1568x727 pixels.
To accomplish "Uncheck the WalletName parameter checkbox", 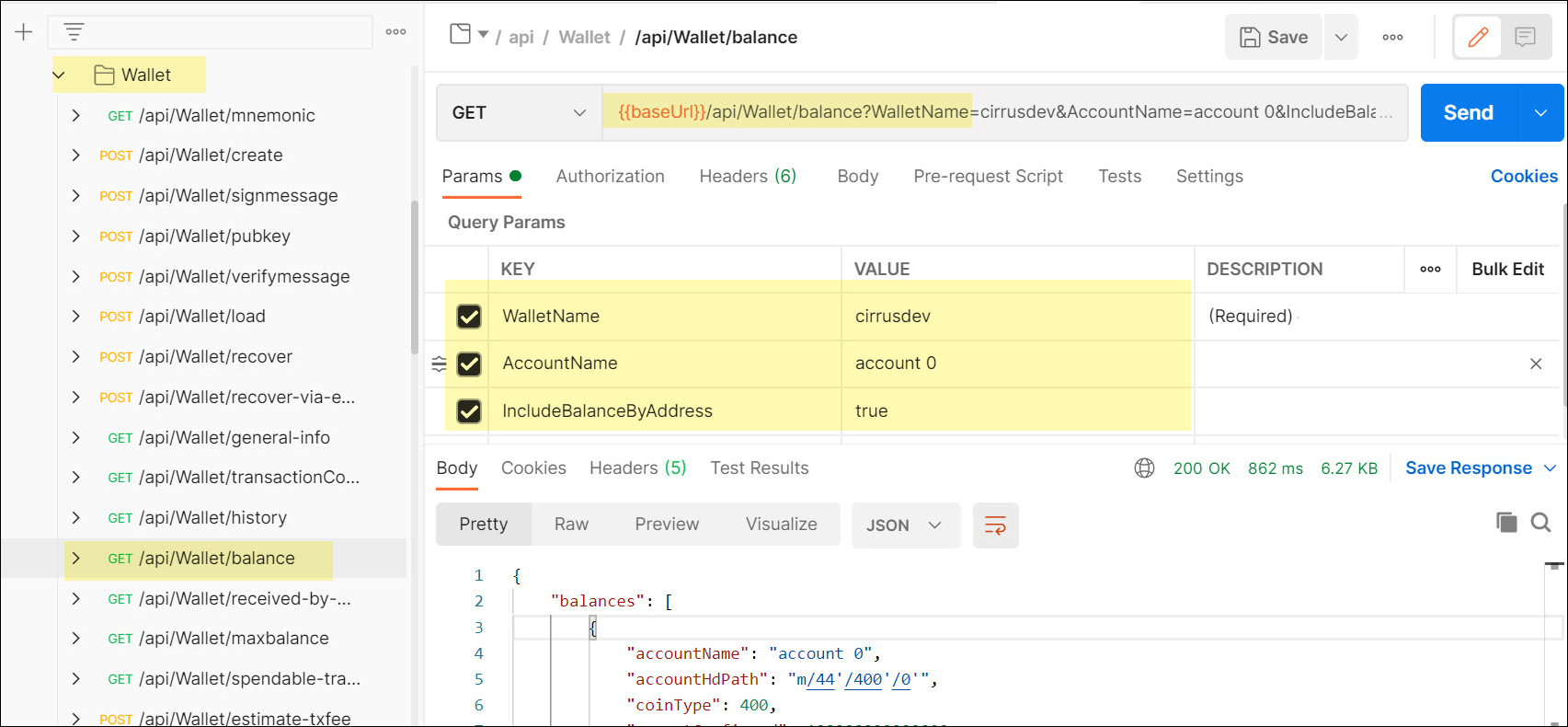I will (469, 317).
